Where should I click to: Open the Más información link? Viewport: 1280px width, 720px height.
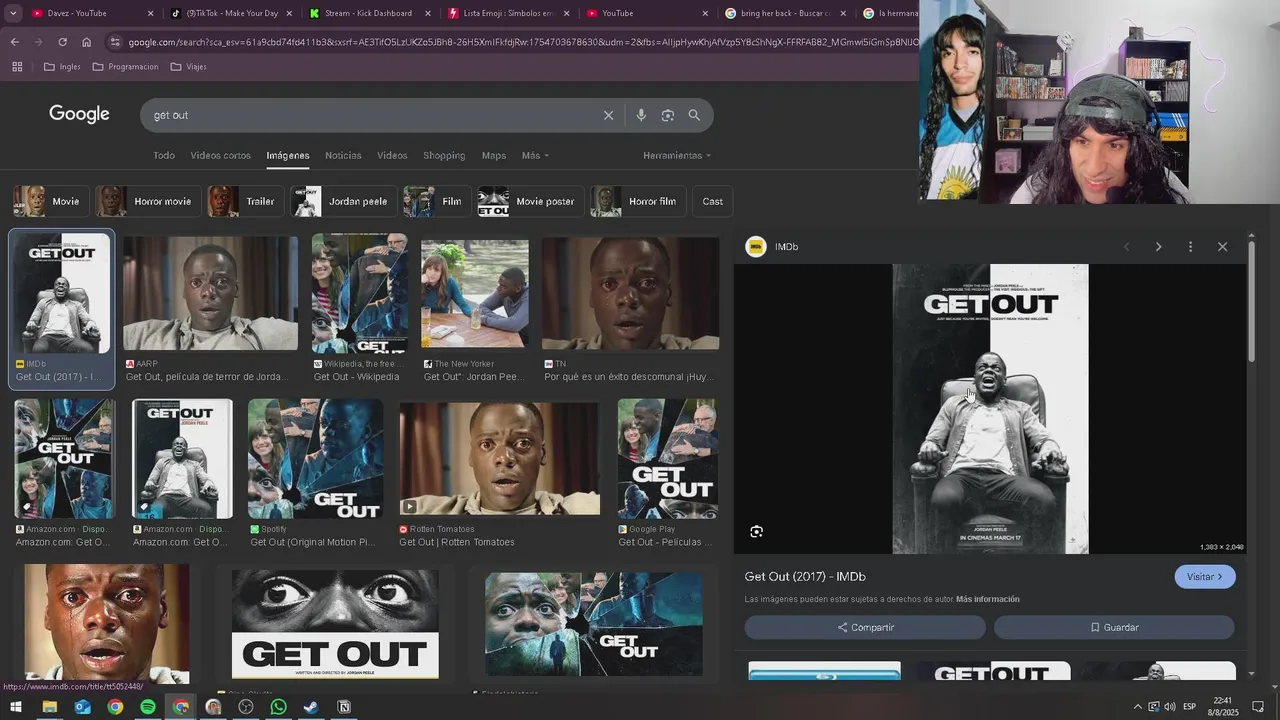(988, 600)
